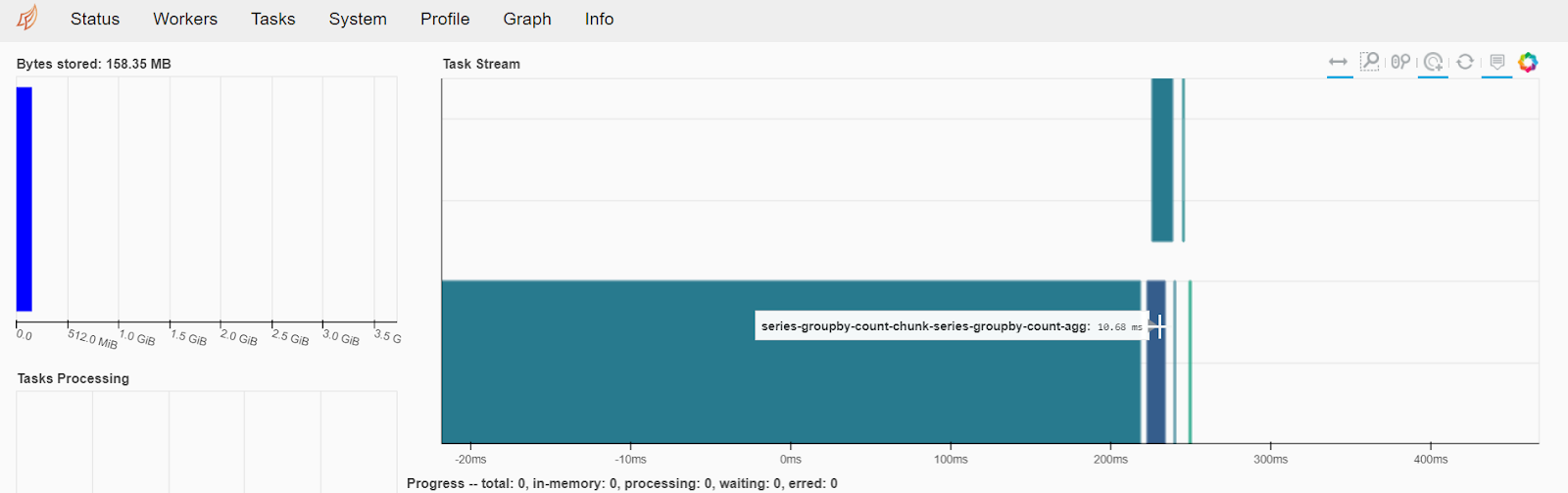Click the Reset plot icon
Screen dimensions: 1568x493
coord(1465,62)
